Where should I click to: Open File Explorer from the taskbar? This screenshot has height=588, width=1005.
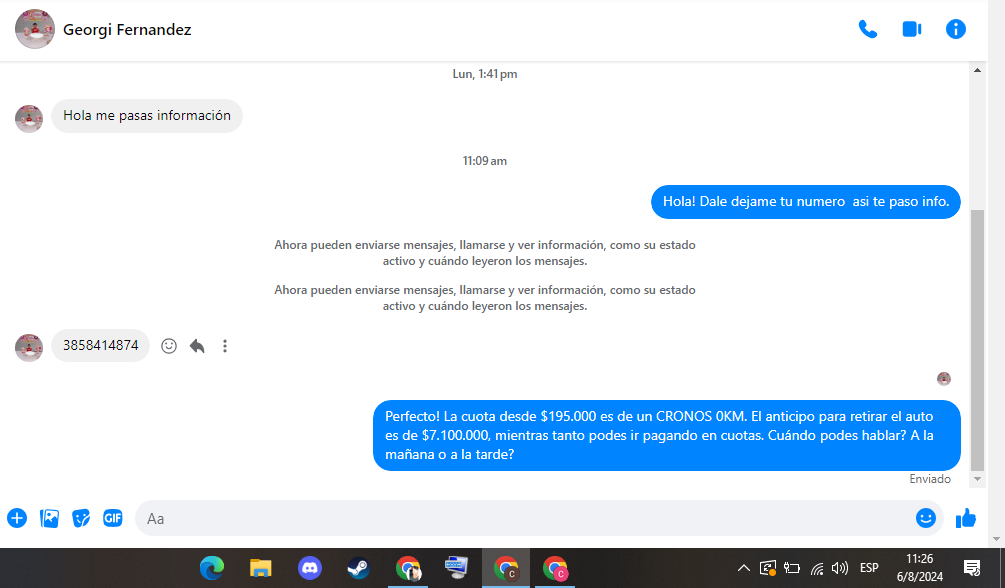click(260, 568)
